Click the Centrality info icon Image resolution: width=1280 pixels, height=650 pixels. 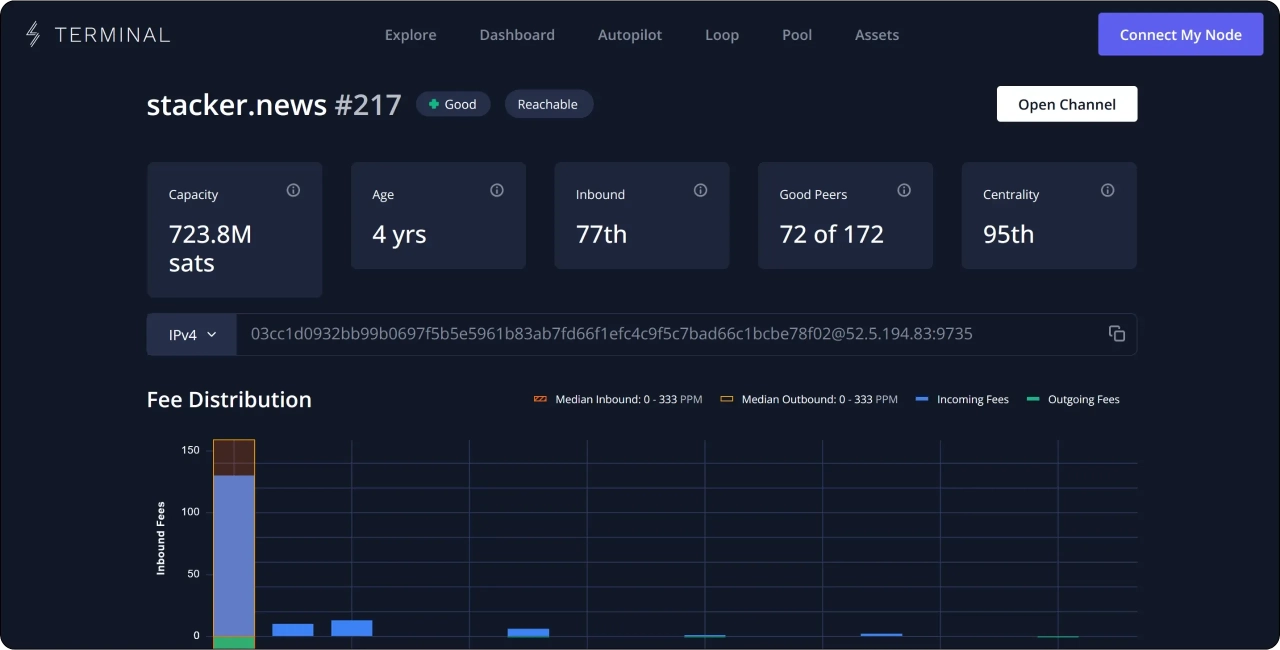coord(1107,190)
